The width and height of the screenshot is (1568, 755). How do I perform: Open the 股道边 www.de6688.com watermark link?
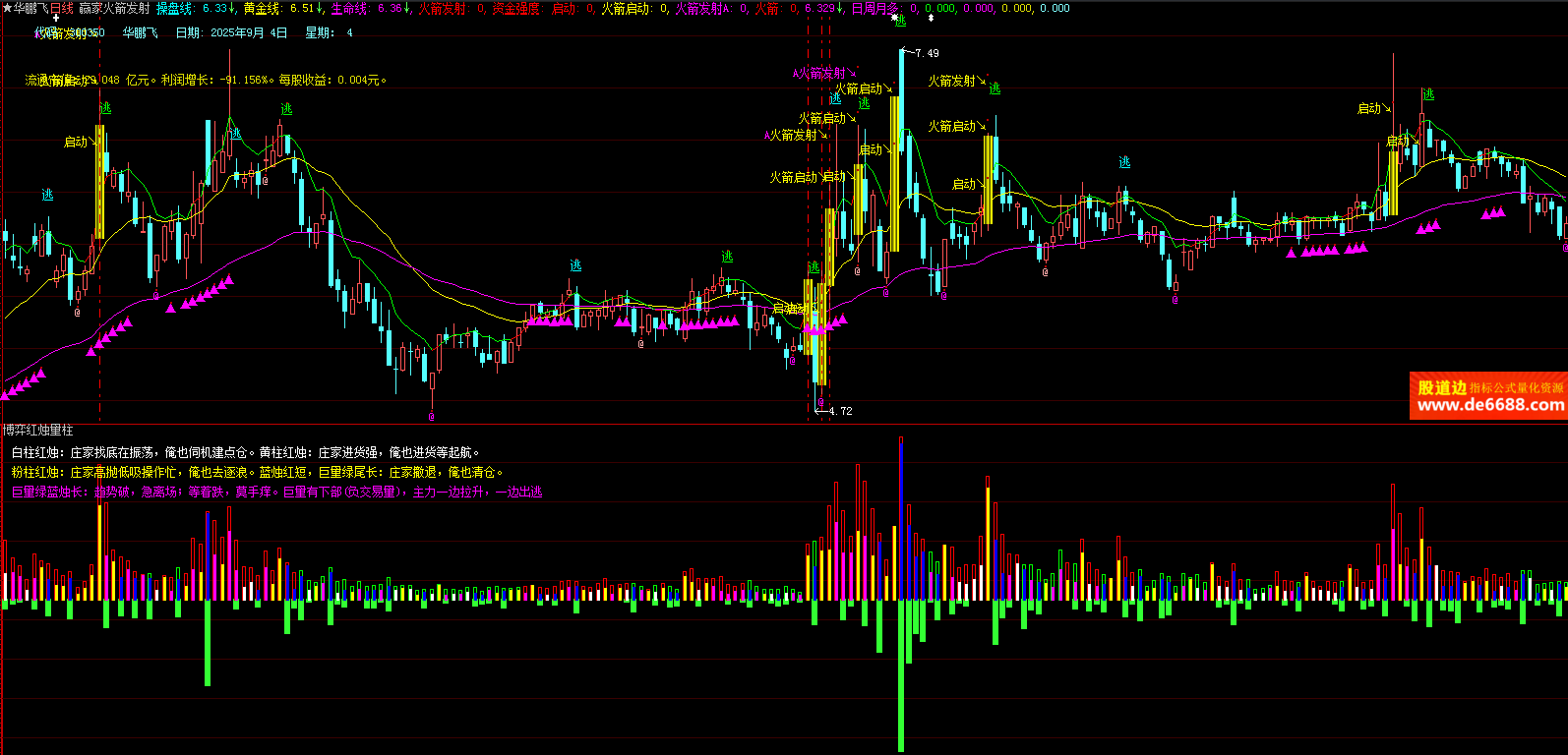[1488, 396]
